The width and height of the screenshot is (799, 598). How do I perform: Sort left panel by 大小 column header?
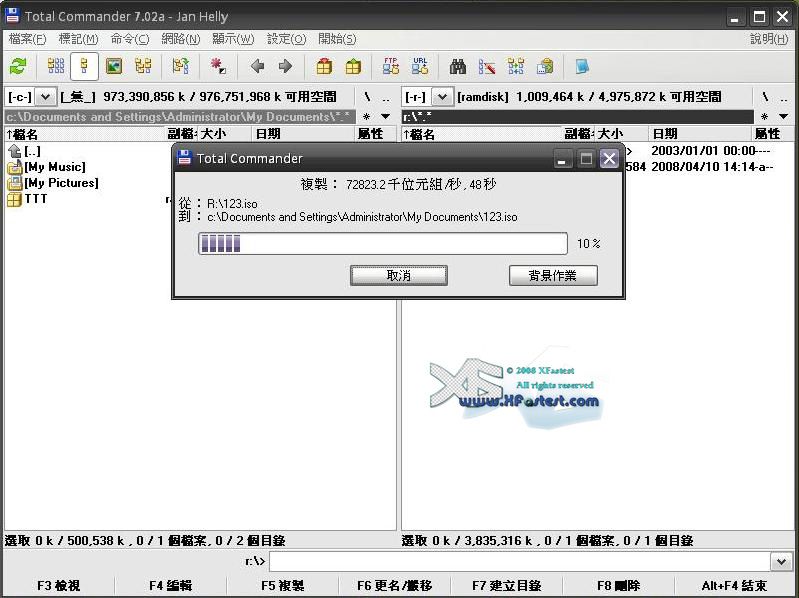[x=224, y=134]
